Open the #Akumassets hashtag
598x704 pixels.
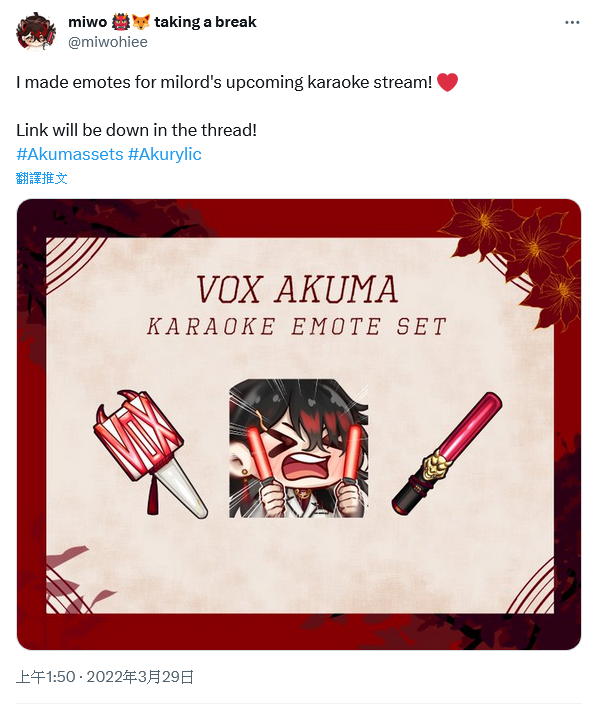(x=70, y=154)
